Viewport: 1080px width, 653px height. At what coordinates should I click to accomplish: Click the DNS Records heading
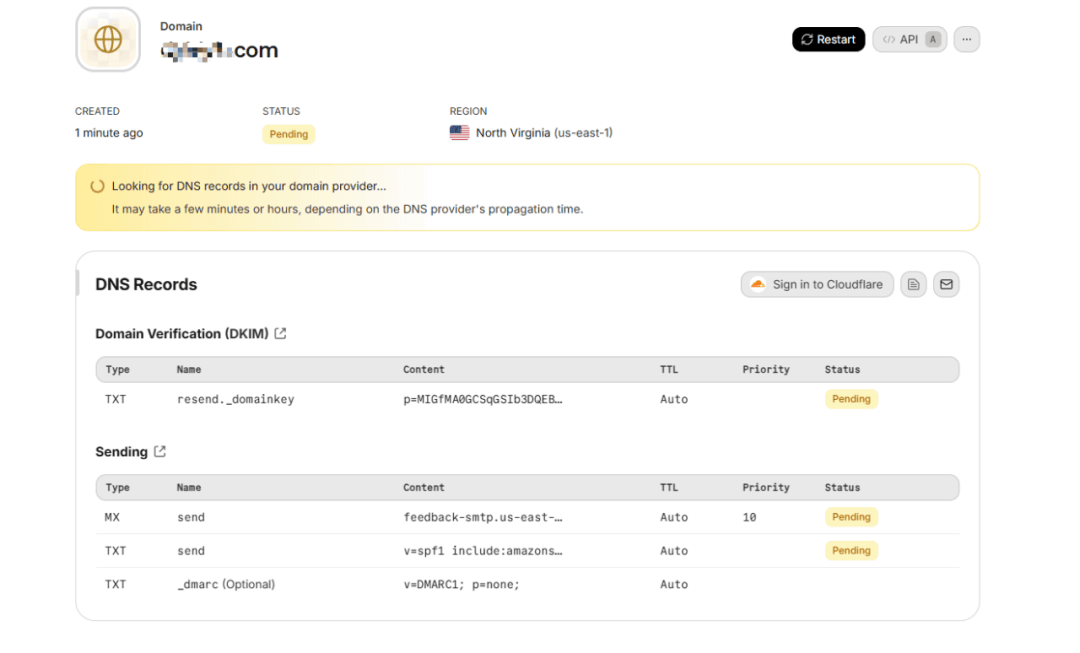(x=146, y=284)
